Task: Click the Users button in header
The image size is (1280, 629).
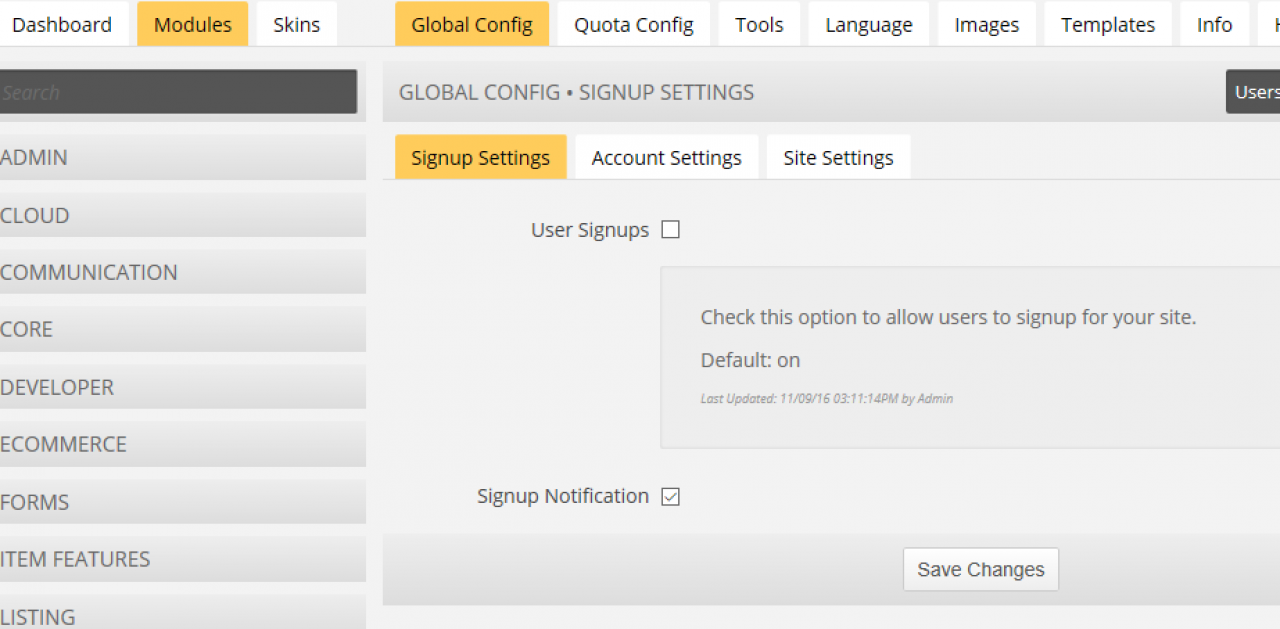Action: (x=1255, y=92)
